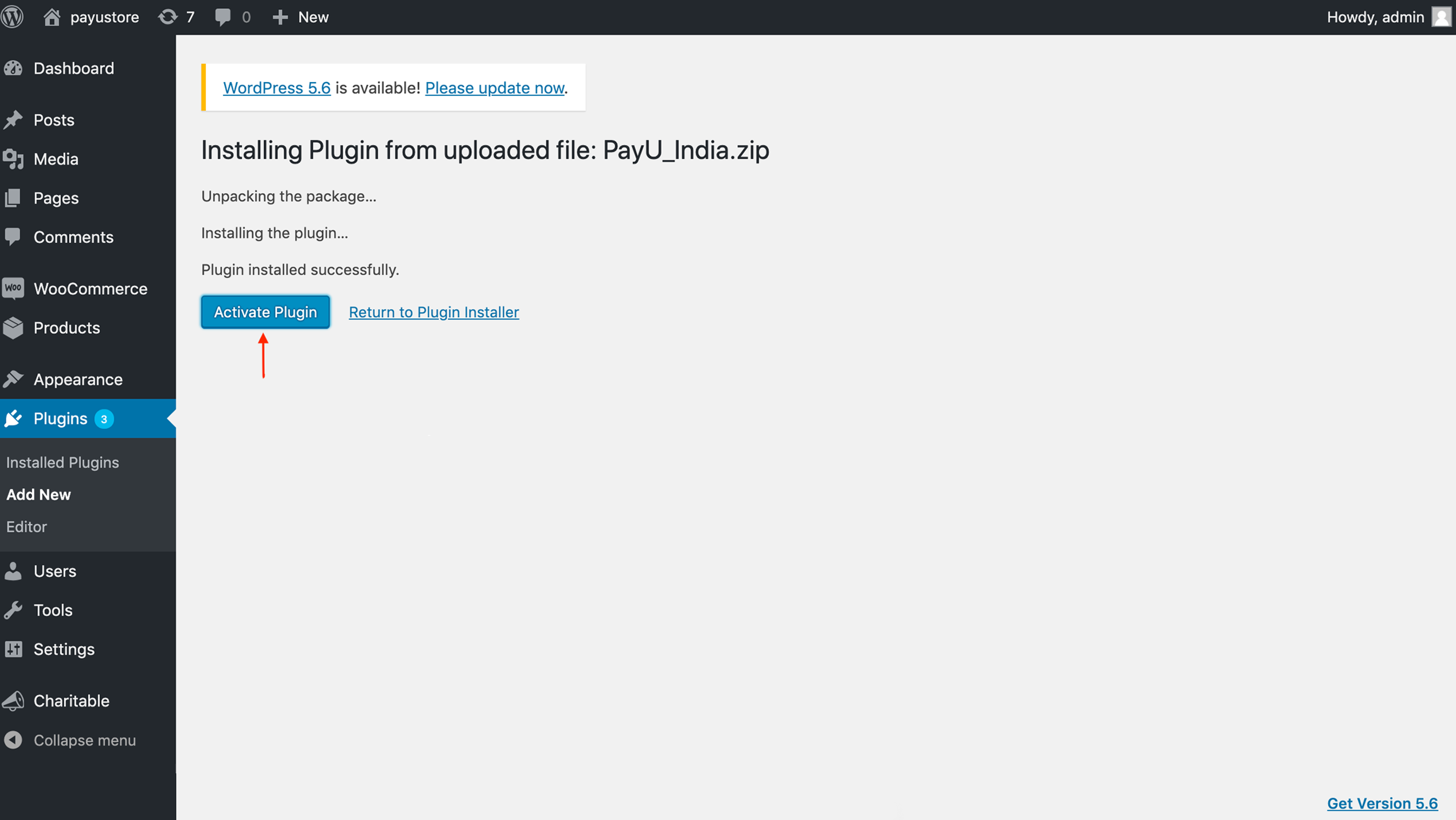Click Activate Plugin button
Viewport: 1456px width, 820px height.
pos(265,311)
